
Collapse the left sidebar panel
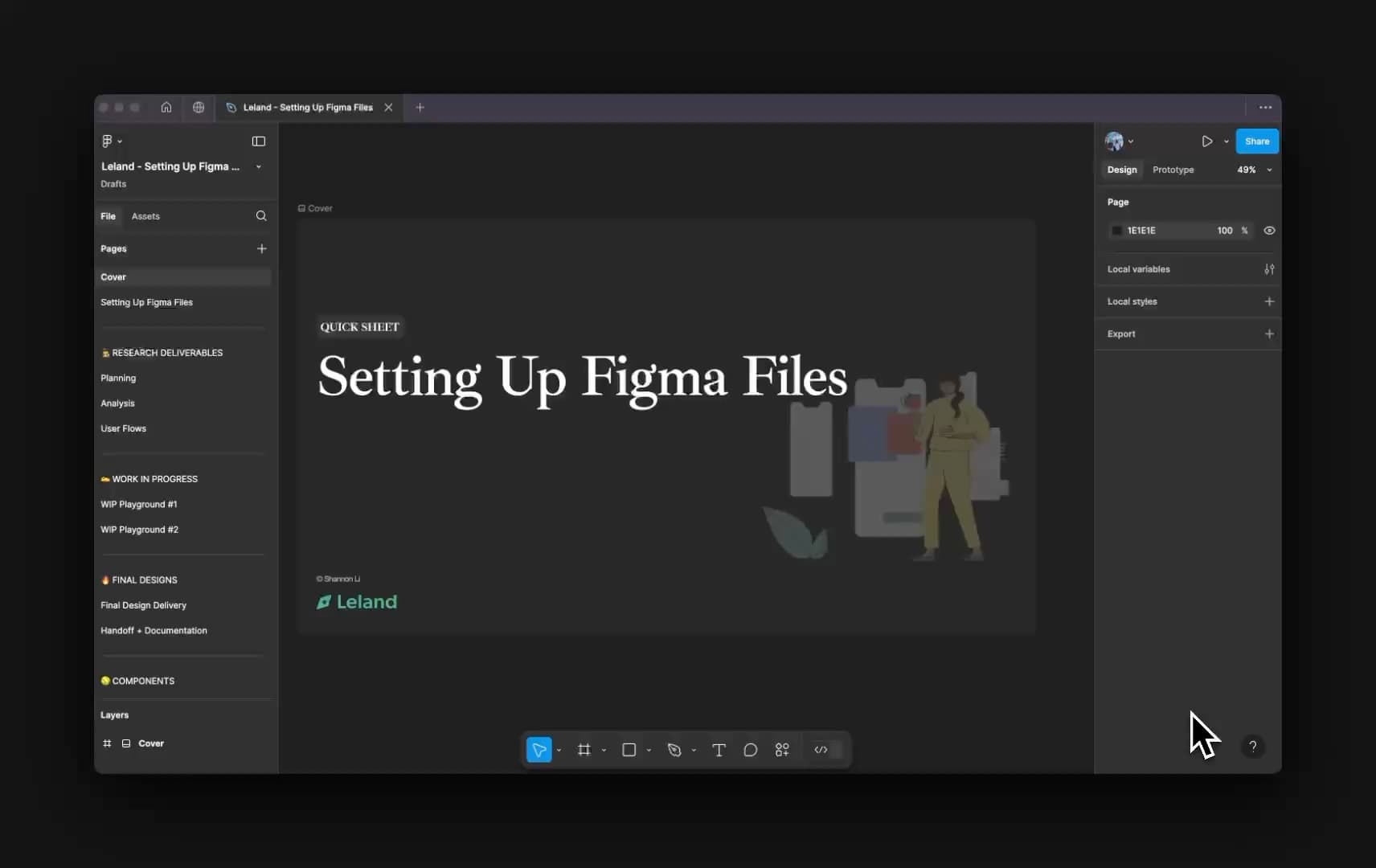point(259,141)
